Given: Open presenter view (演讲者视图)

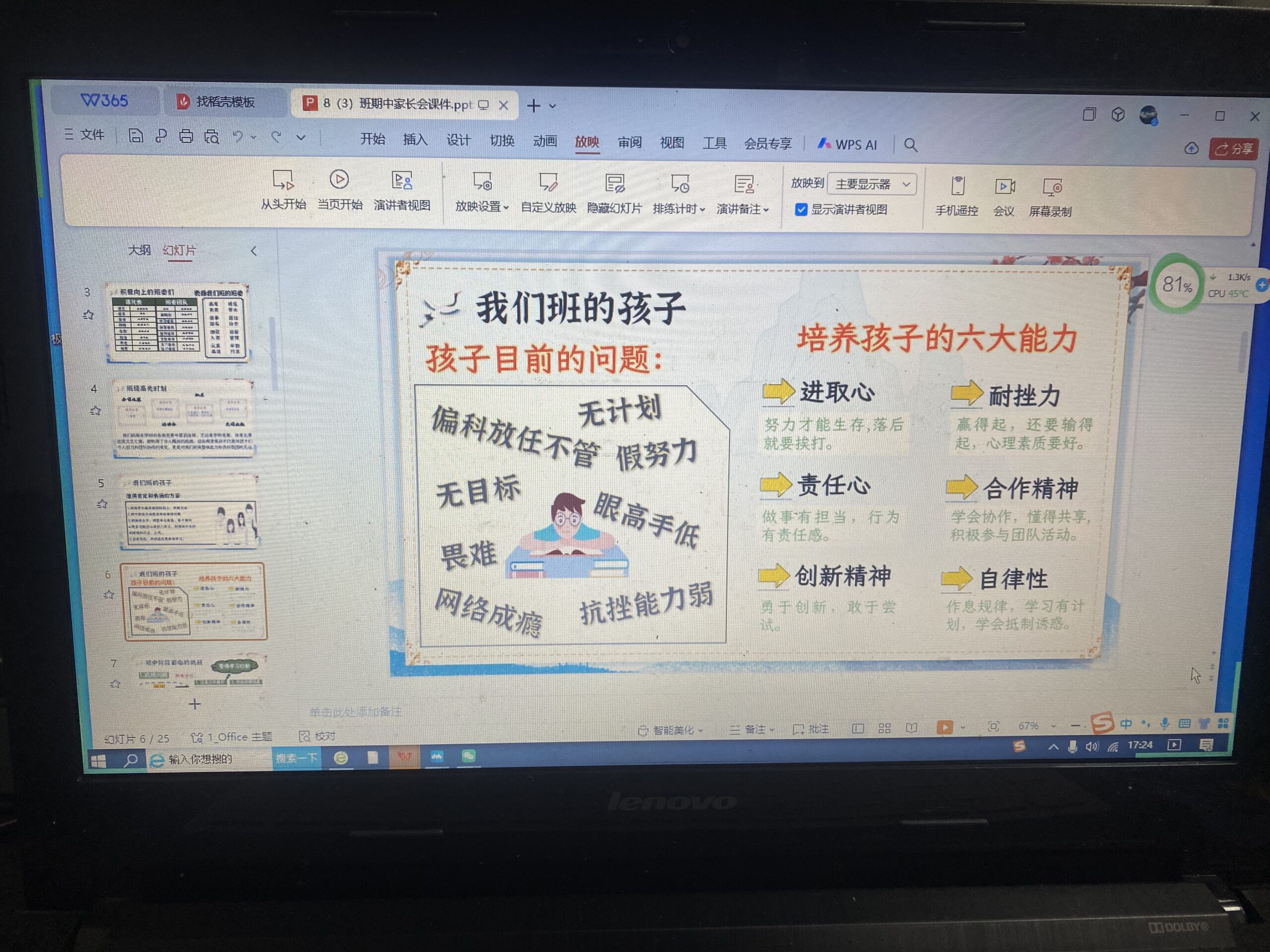Looking at the screenshot, I should [x=402, y=181].
